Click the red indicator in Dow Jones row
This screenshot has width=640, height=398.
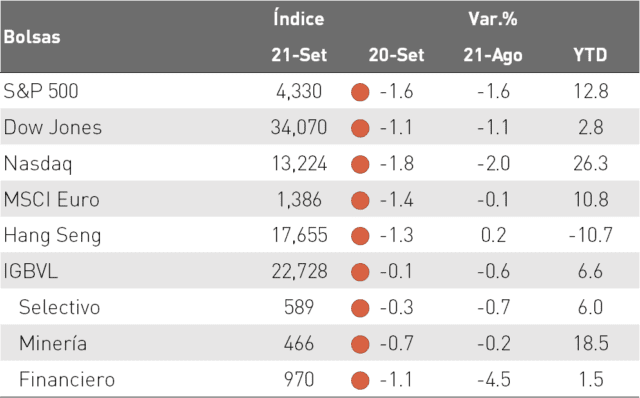(360, 128)
